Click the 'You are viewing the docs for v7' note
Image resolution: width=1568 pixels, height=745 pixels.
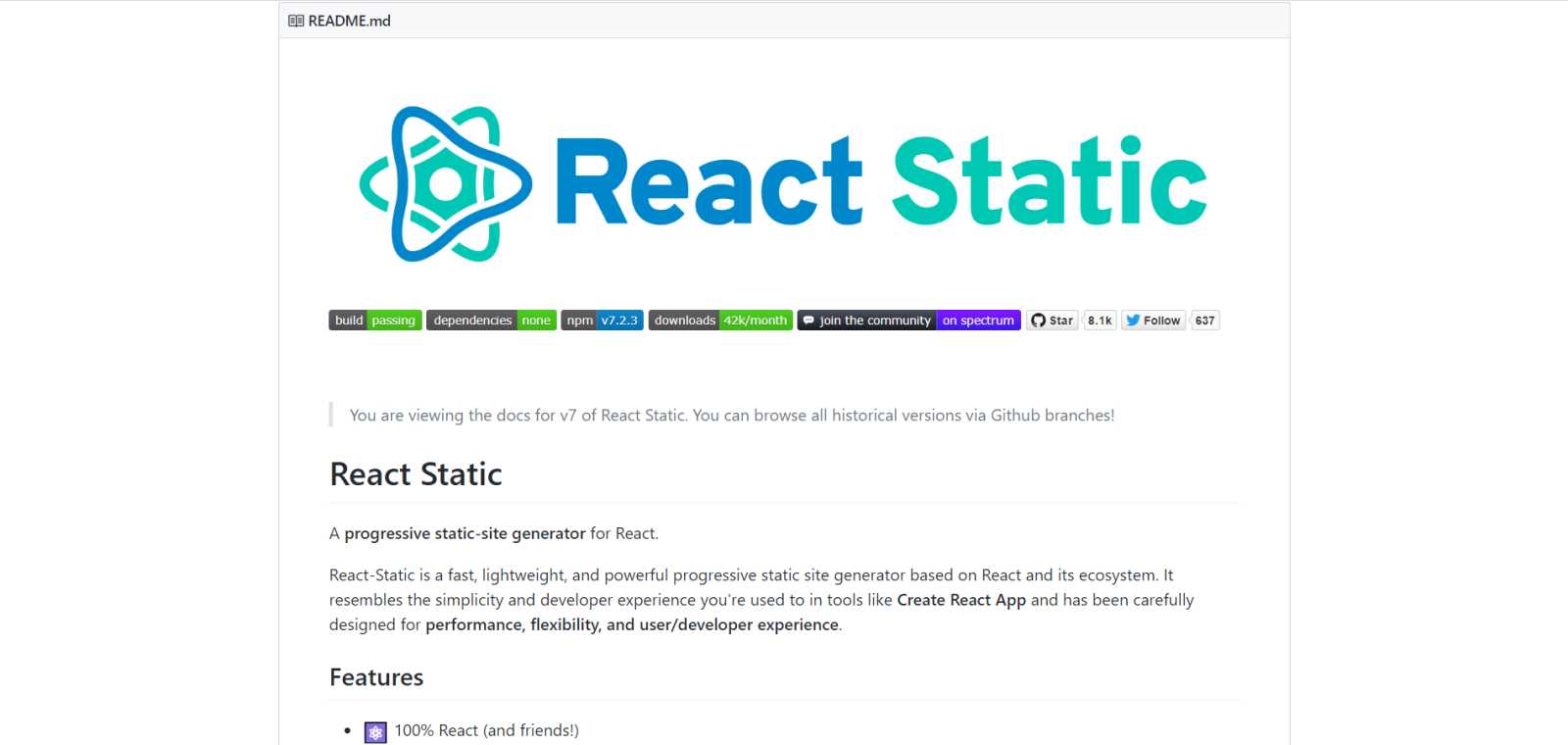point(732,415)
